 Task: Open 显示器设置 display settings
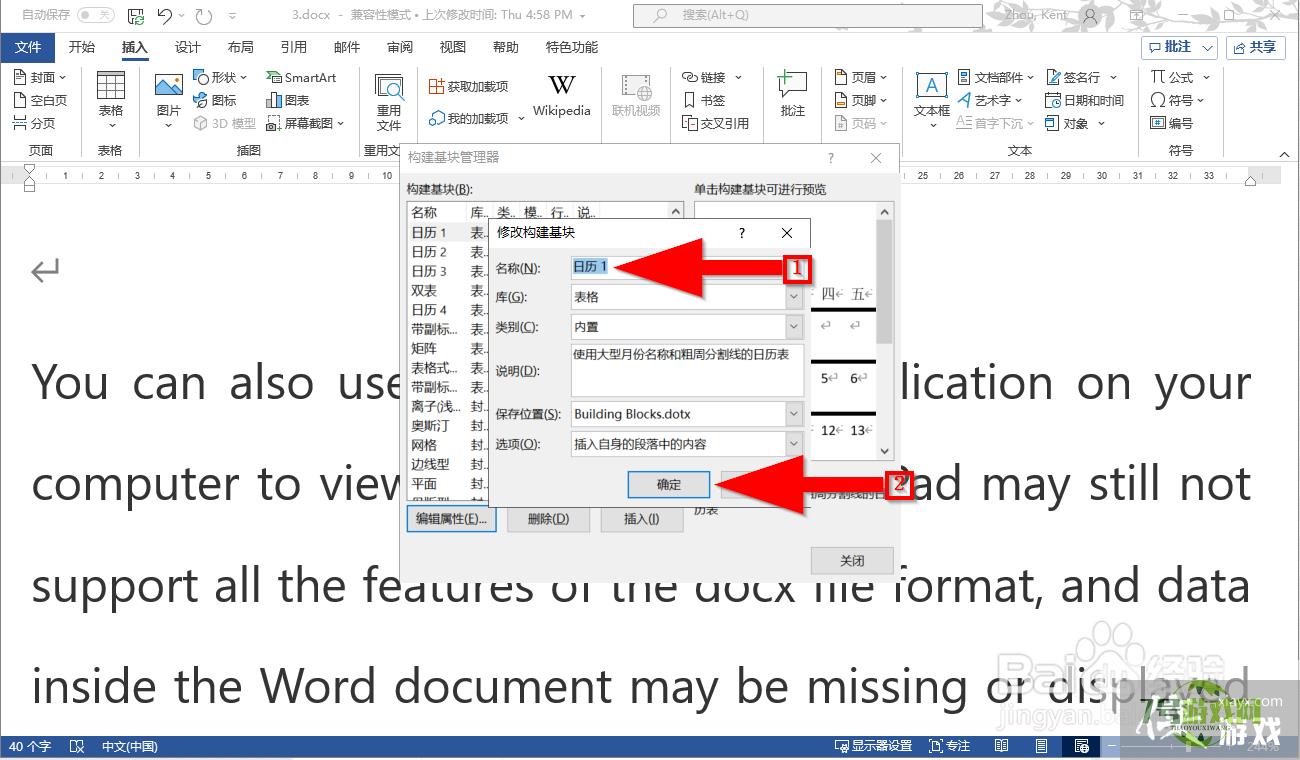[873, 746]
